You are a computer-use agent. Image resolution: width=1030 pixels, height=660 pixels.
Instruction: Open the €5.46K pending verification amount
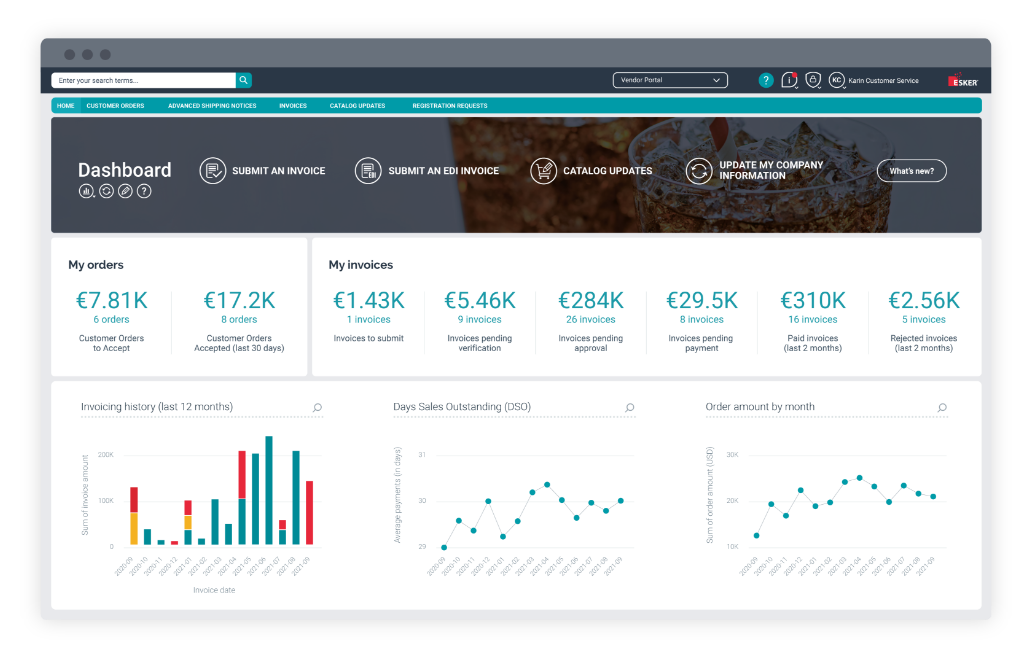pyautogui.click(x=480, y=300)
